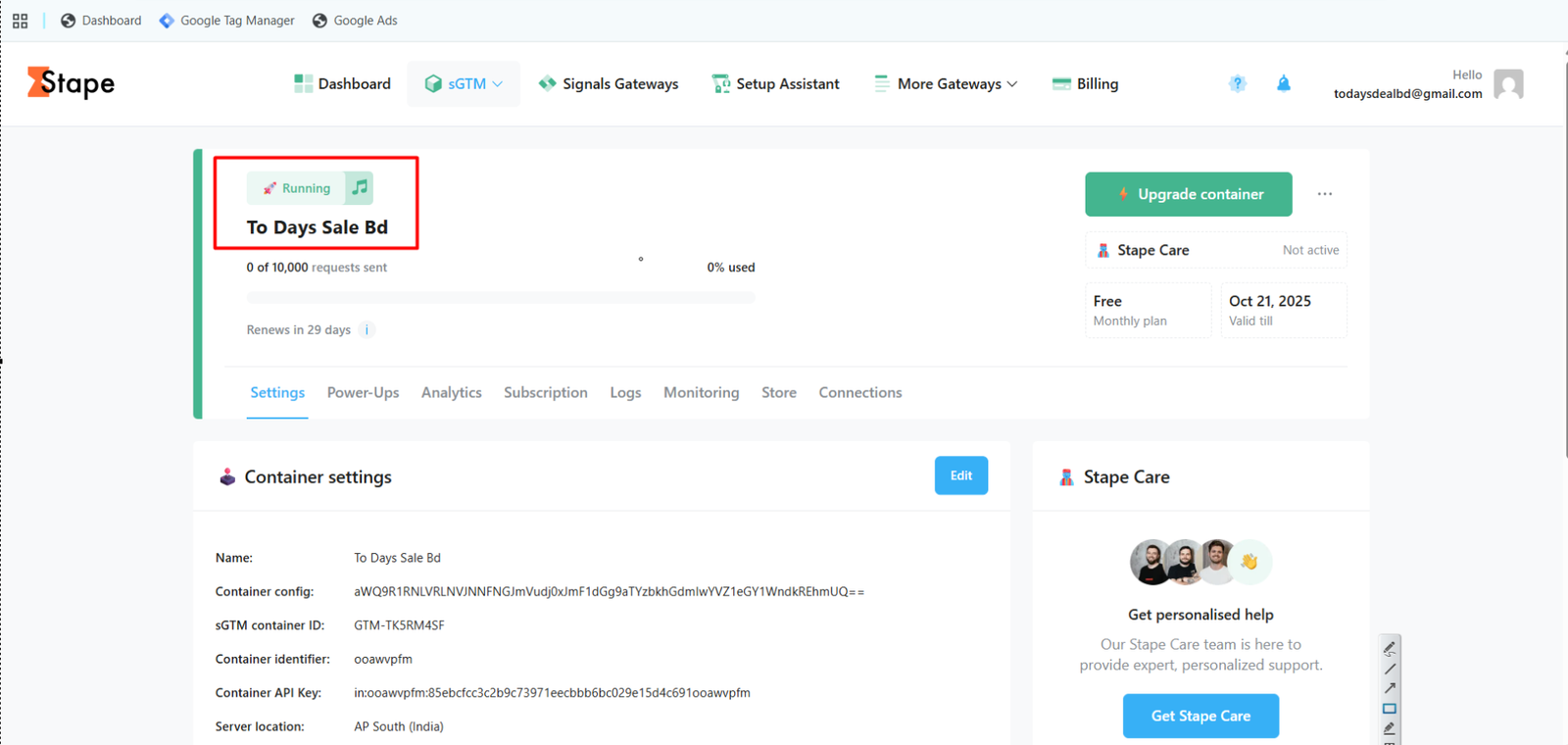Viewport: 1568px width, 745px height.
Task: Click the music note icon beside Running
Action: [360, 187]
